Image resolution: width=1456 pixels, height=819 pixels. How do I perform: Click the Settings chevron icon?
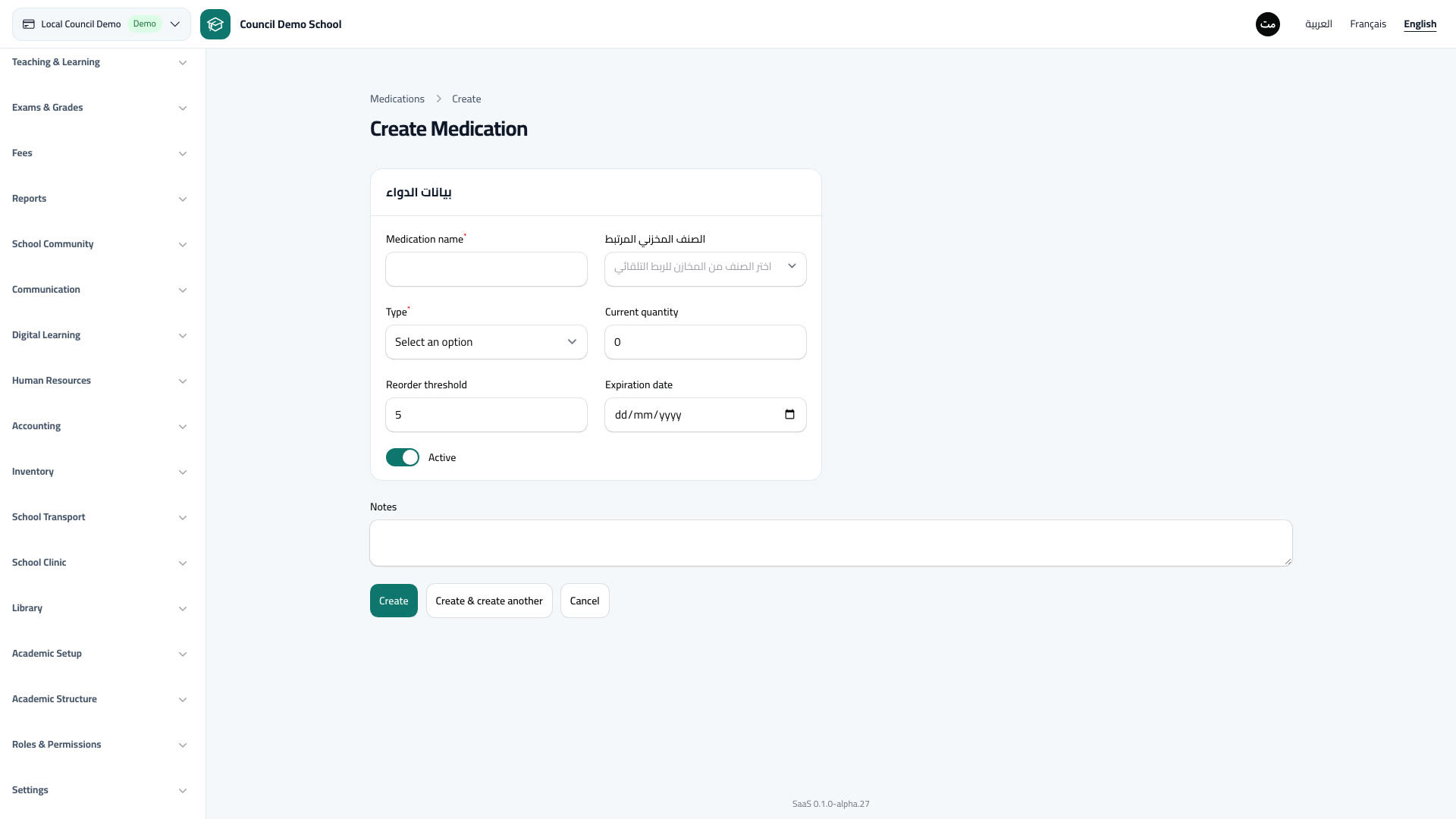[183, 791]
